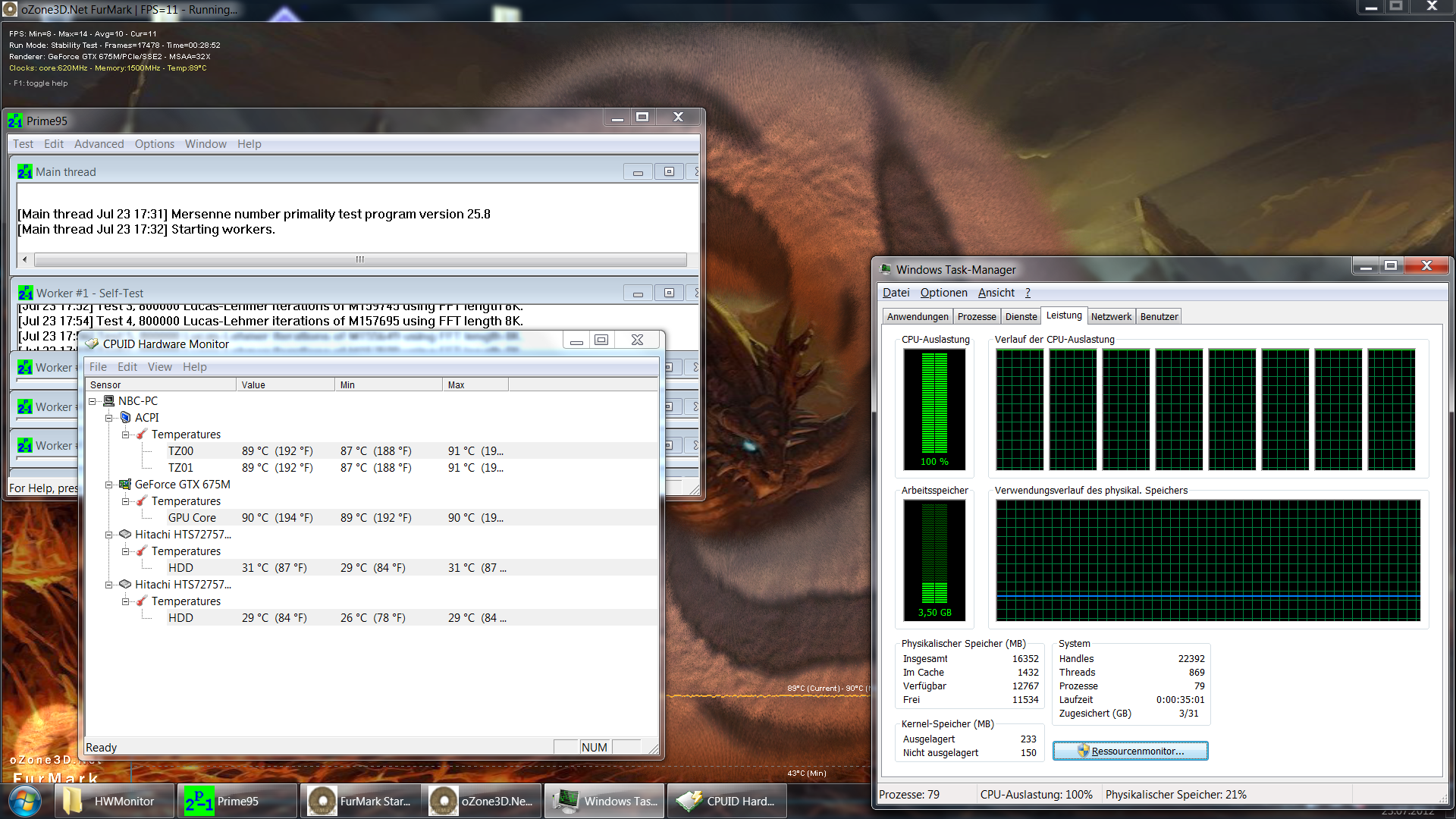Collapse first Hitachi drive node
The image size is (1456, 819).
108,535
